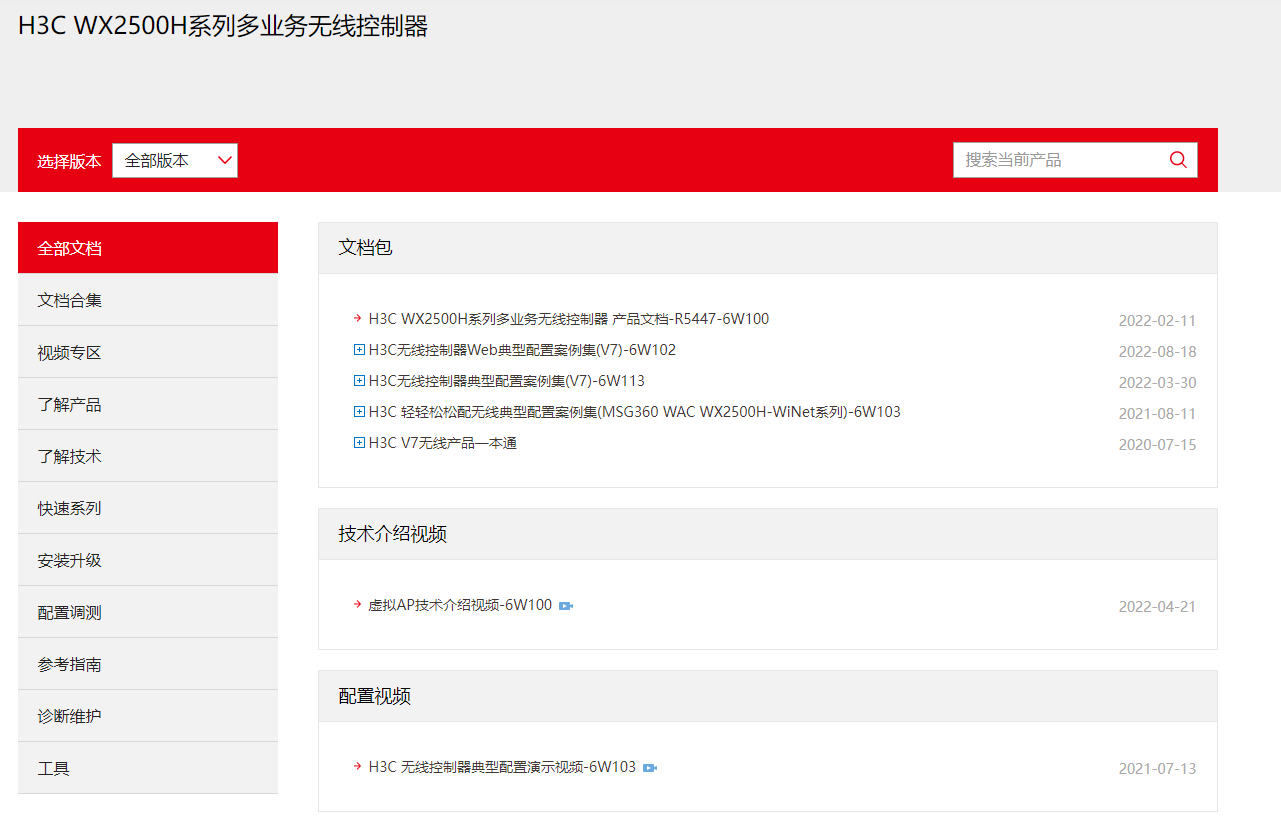Screen dimensions: 1281x821
Task: Click red arrow before 产品文档-R5447-6W100
Action: coord(357,319)
